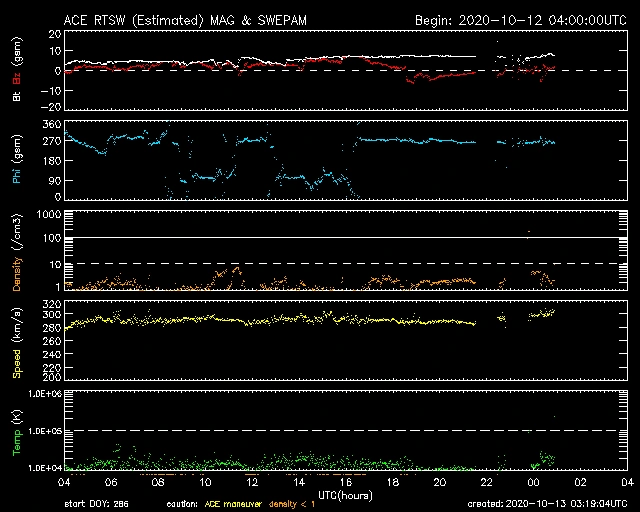Click the "08" hour label on the time axis
This screenshot has width=640, height=512.
coord(158,483)
